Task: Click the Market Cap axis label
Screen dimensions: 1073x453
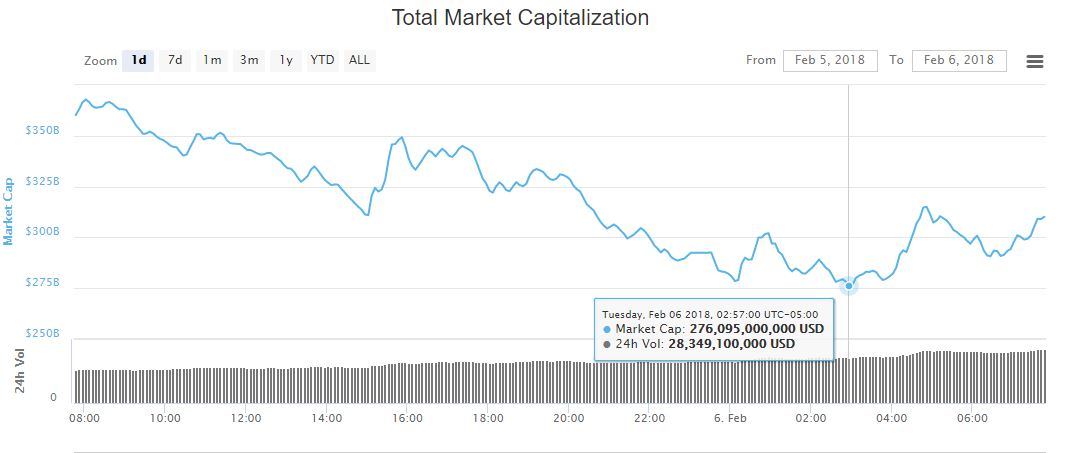Action: [9, 211]
